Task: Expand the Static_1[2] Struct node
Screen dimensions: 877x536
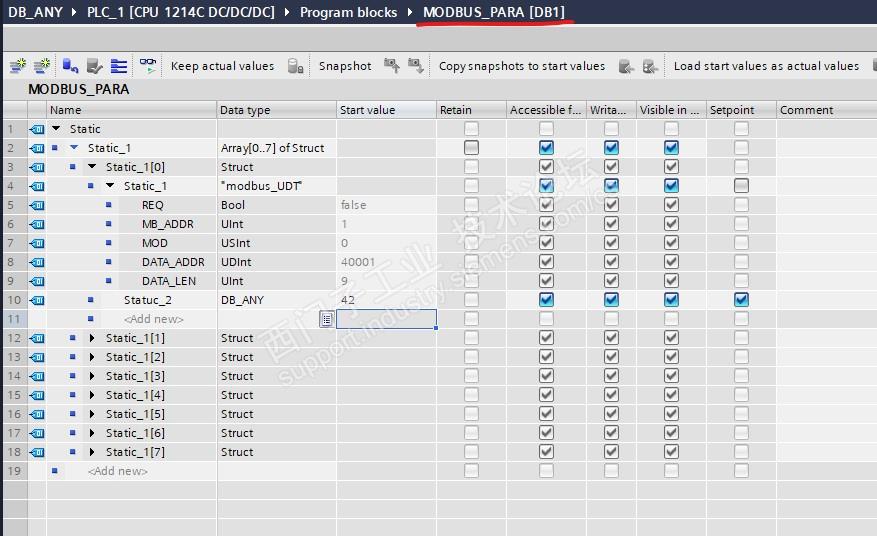Action: 92,357
